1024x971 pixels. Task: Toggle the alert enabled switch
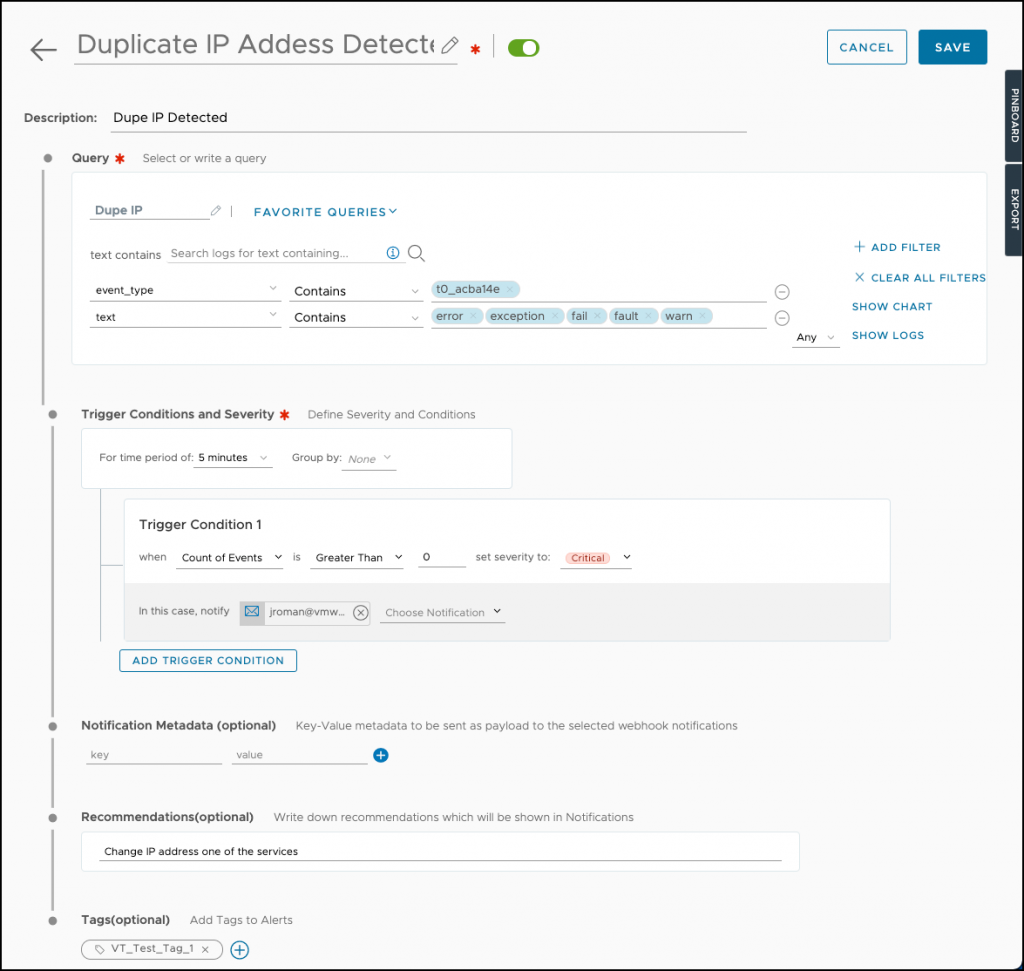pos(523,48)
